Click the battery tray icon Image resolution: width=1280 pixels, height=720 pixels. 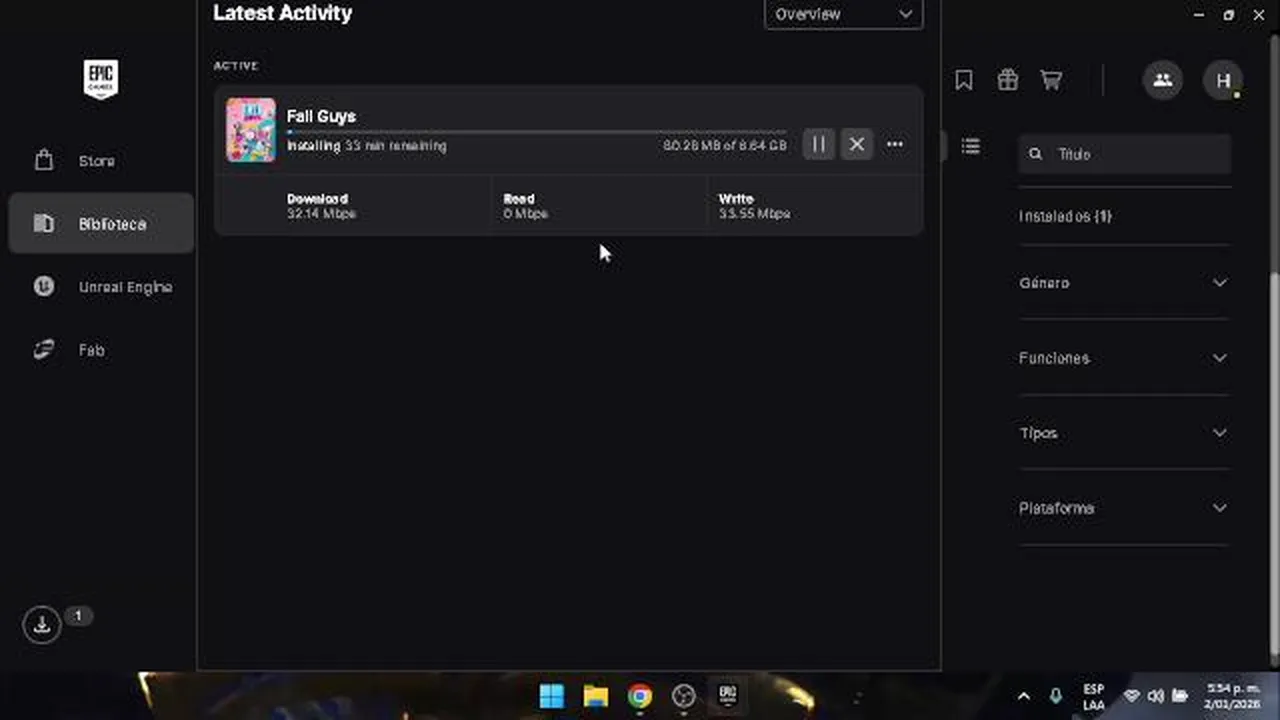click(1180, 696)
